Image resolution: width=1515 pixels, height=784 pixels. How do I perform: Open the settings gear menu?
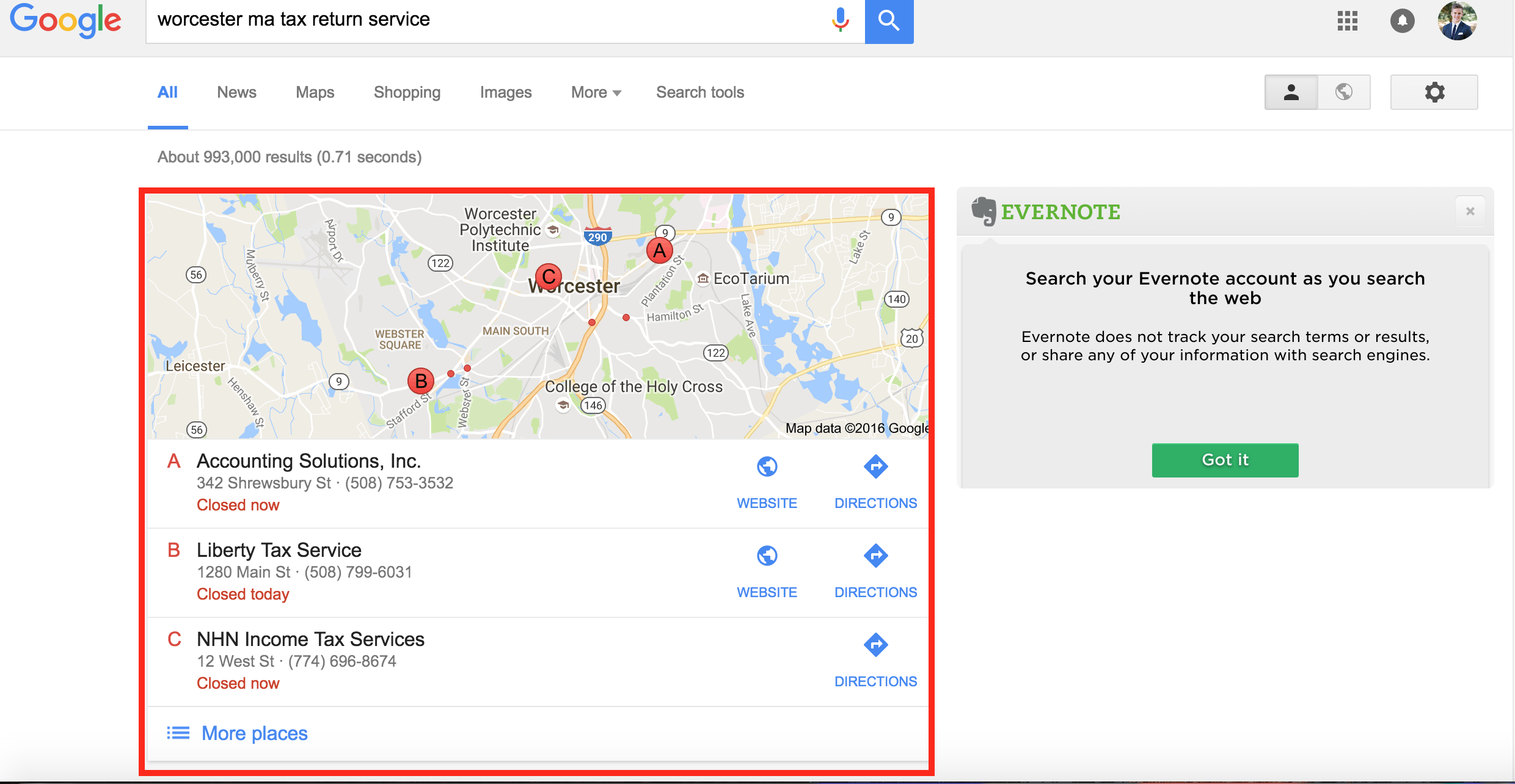(x=1434, y=92)
